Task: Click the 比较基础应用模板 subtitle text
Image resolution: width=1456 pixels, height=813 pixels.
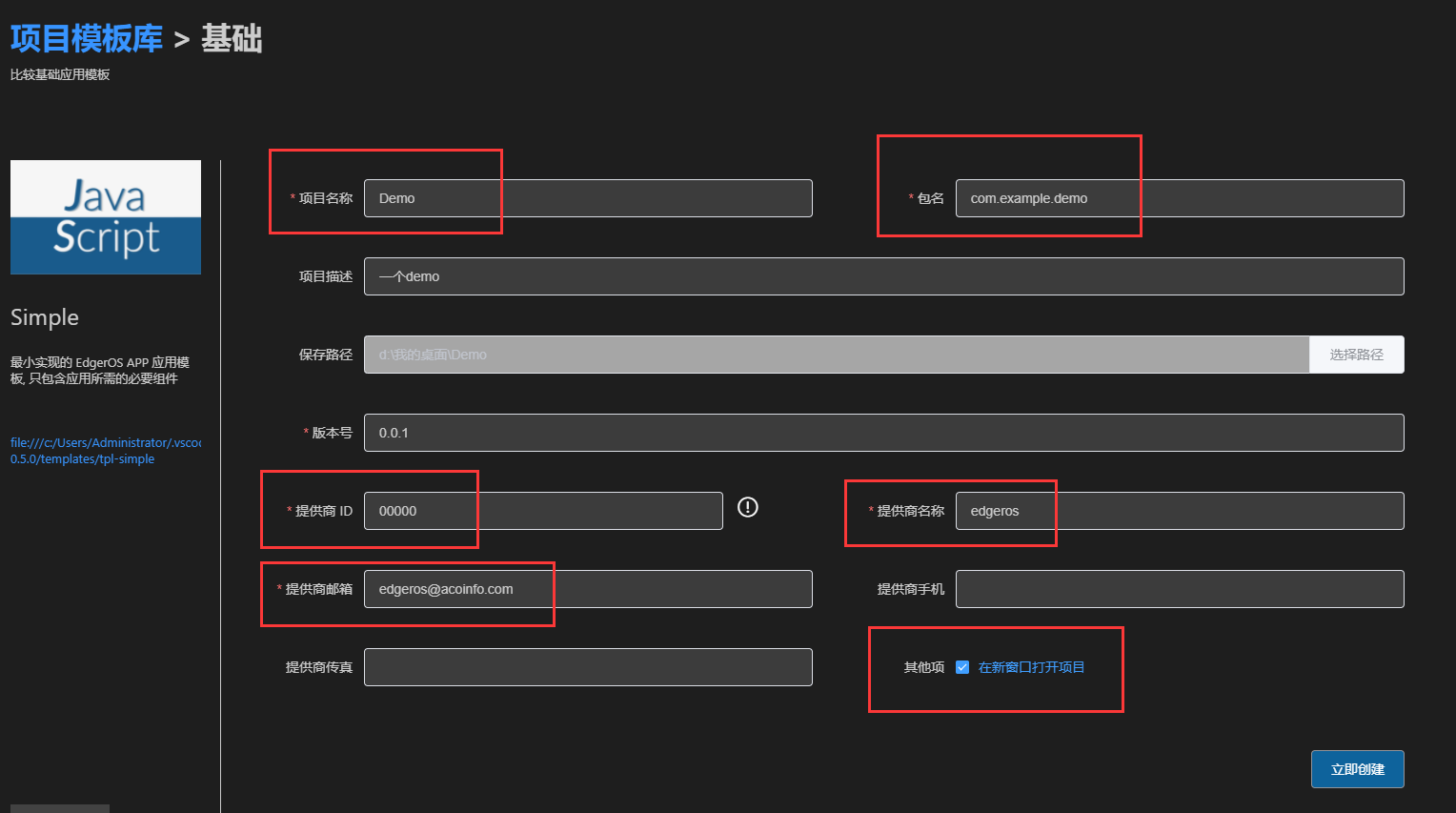Action: click(60, 74)
